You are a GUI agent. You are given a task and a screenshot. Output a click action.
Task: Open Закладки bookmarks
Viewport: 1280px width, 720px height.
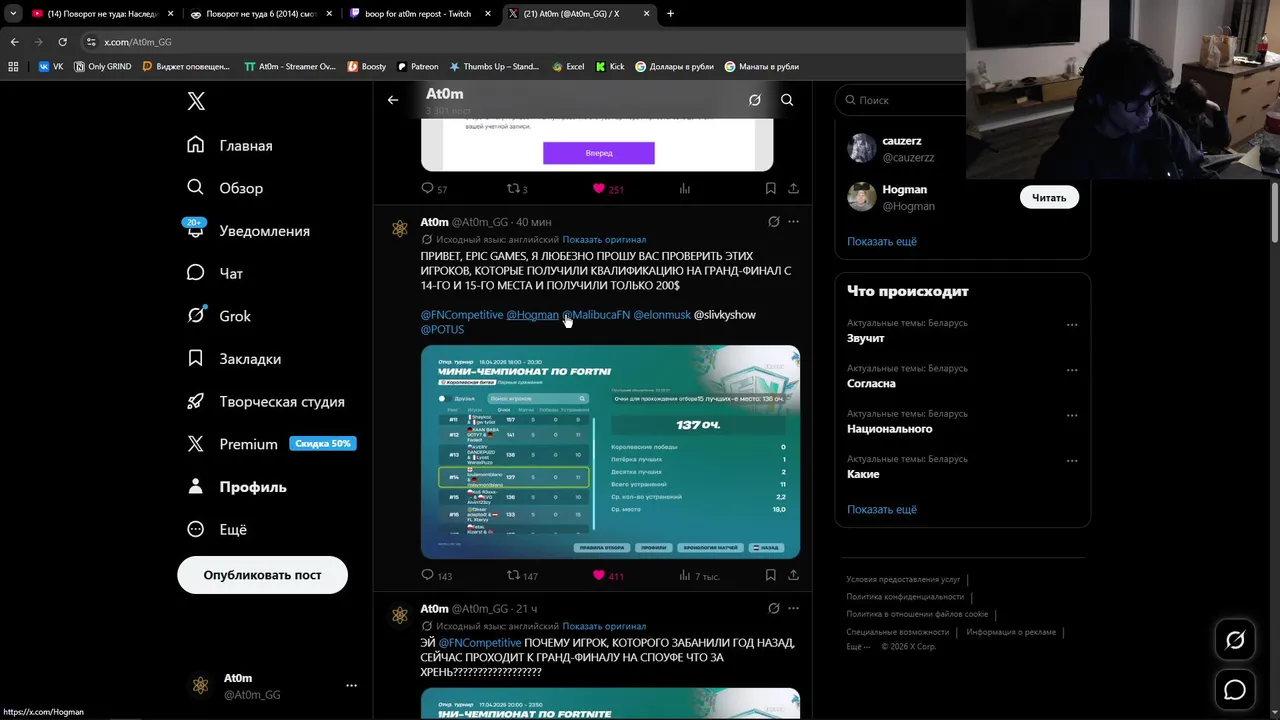(x=234, y=358)
